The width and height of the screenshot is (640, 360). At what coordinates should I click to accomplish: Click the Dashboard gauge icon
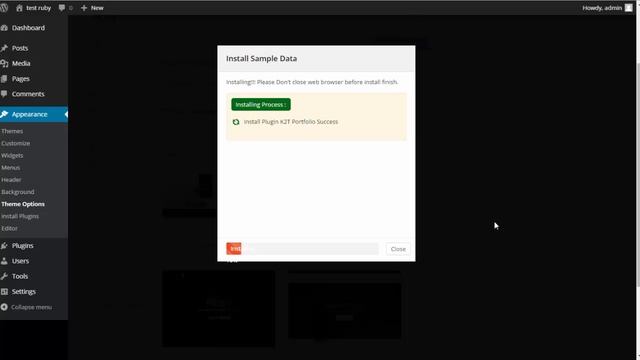point(4,28)
